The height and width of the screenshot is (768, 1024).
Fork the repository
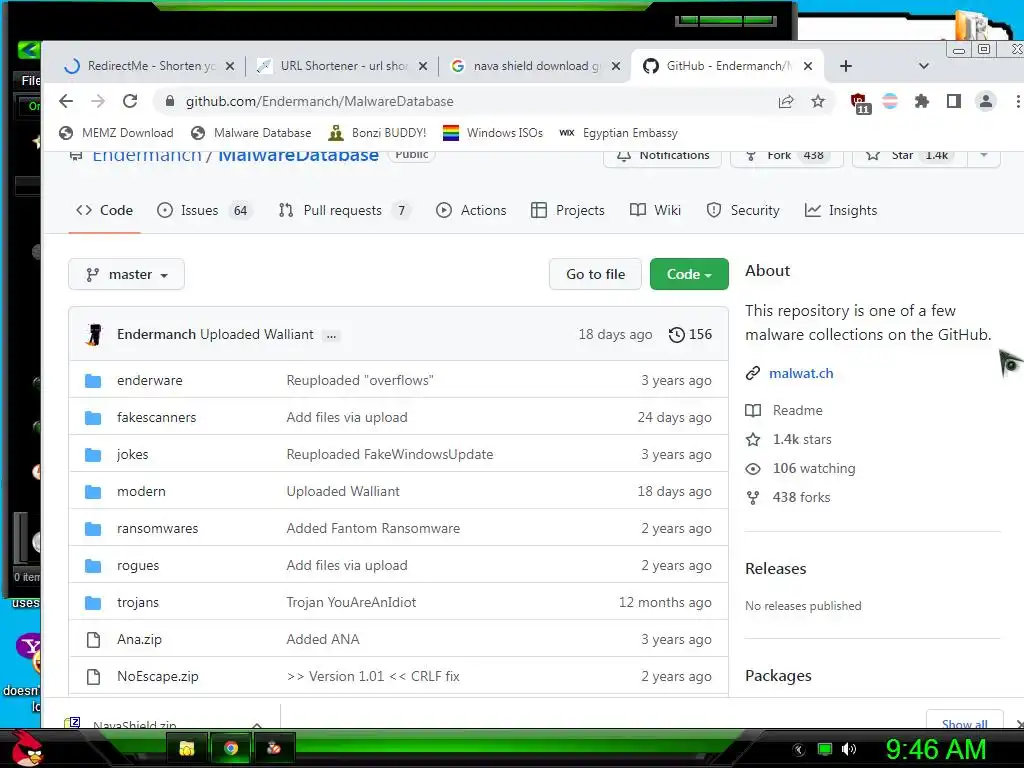787,157
